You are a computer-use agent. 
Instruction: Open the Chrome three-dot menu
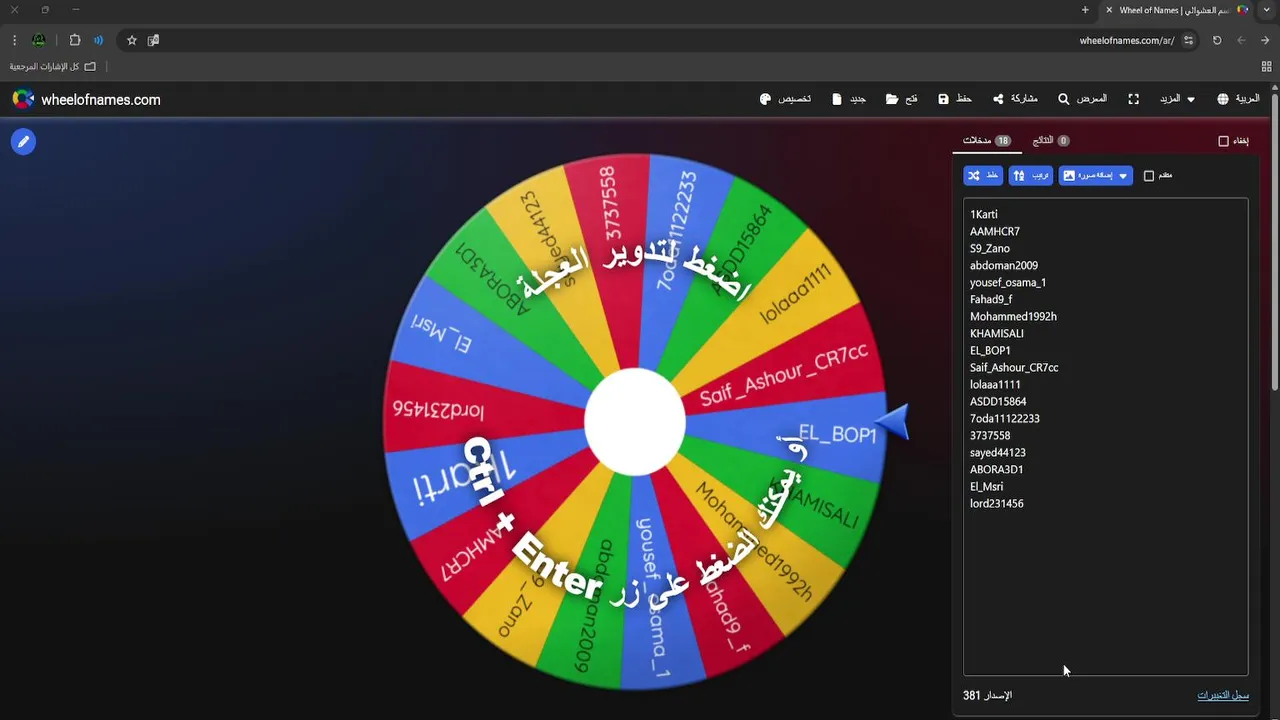[x=14, y=40]
